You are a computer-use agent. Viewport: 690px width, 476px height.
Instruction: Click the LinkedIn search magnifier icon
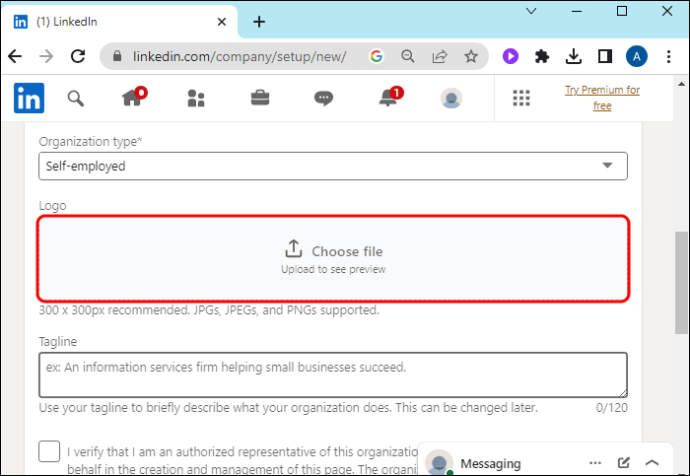(75, 98)
